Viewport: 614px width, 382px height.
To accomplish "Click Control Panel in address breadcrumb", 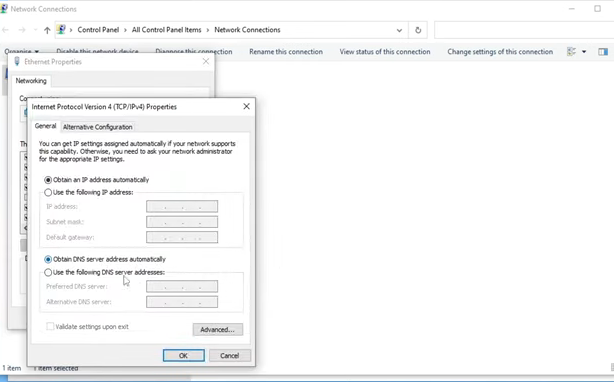I will pyautogui.click(x=98, y=30).
